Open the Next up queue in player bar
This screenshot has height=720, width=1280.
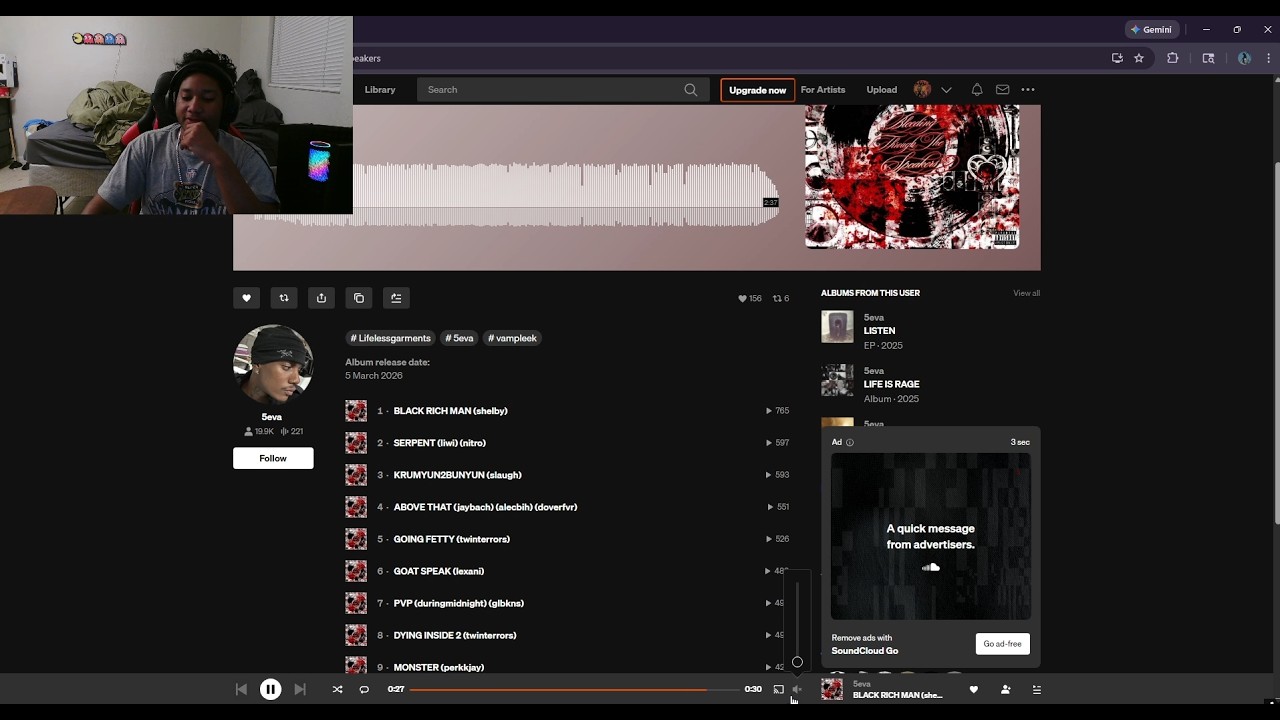point(1036,689)
